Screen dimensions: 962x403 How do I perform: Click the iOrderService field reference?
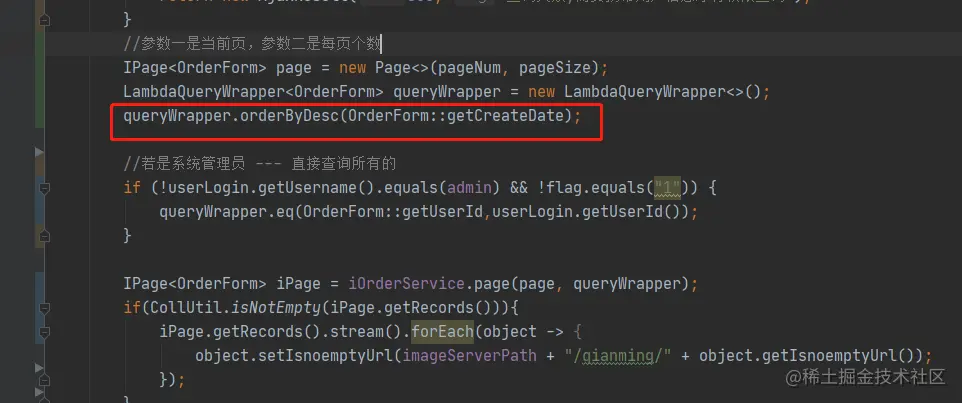pyautogui.click(x=407, y=284)
